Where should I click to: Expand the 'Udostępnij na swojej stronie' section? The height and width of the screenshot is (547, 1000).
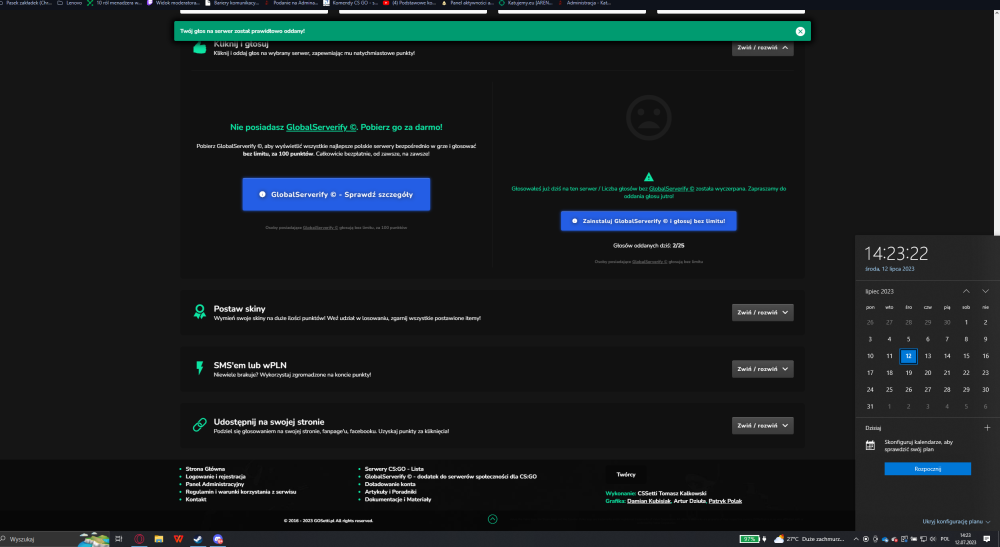[763, 425]
